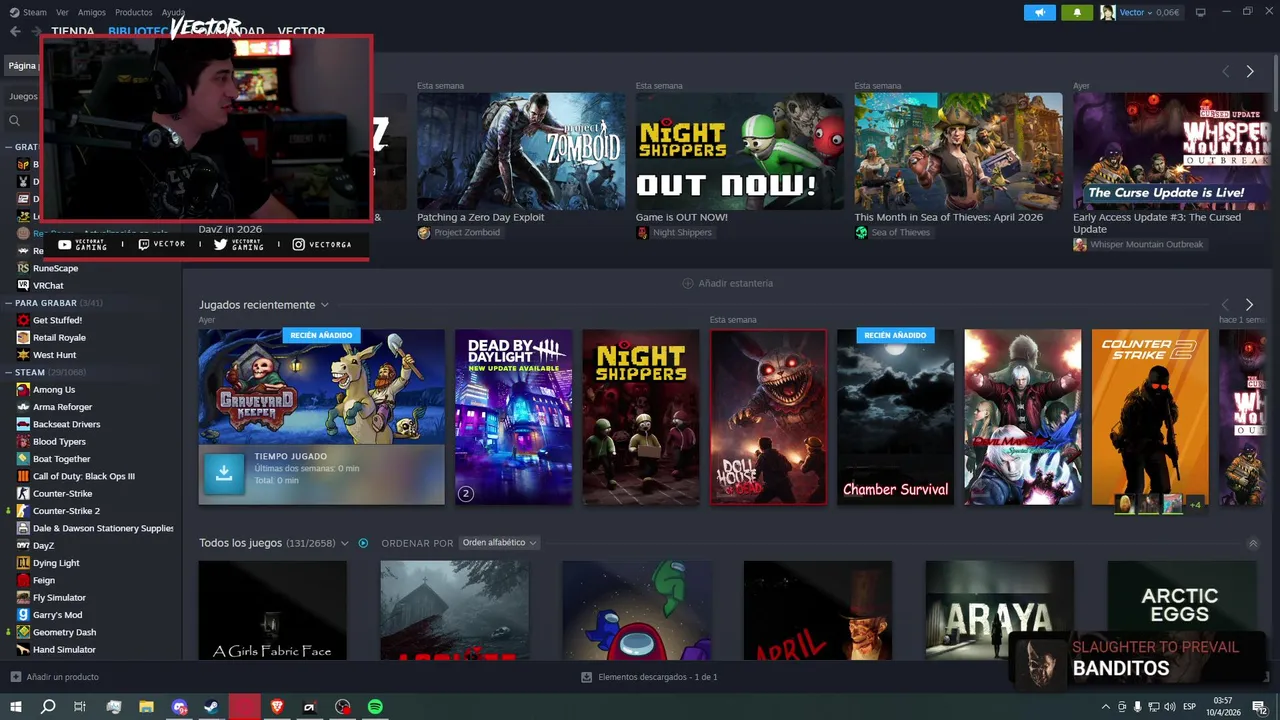
Task: Click the library search magnifier icon
Action: click(14, 120)
